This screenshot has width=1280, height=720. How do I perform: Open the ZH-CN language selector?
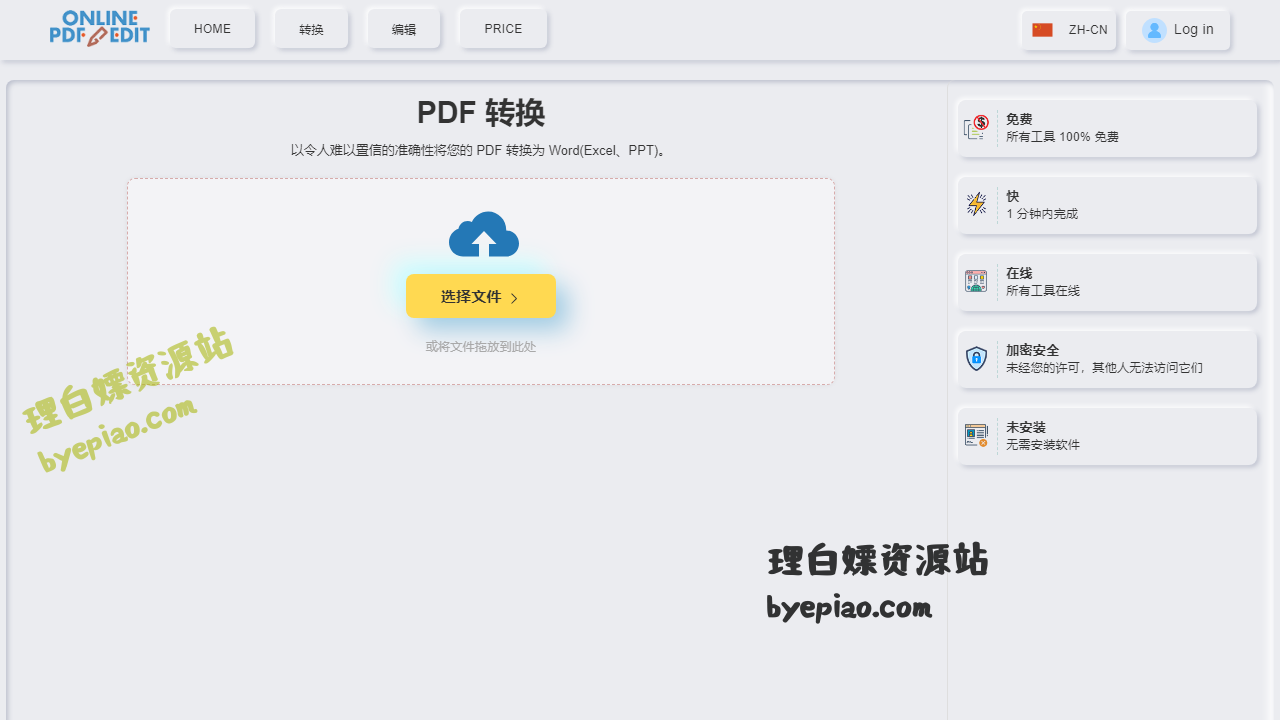click(1087, 30)
